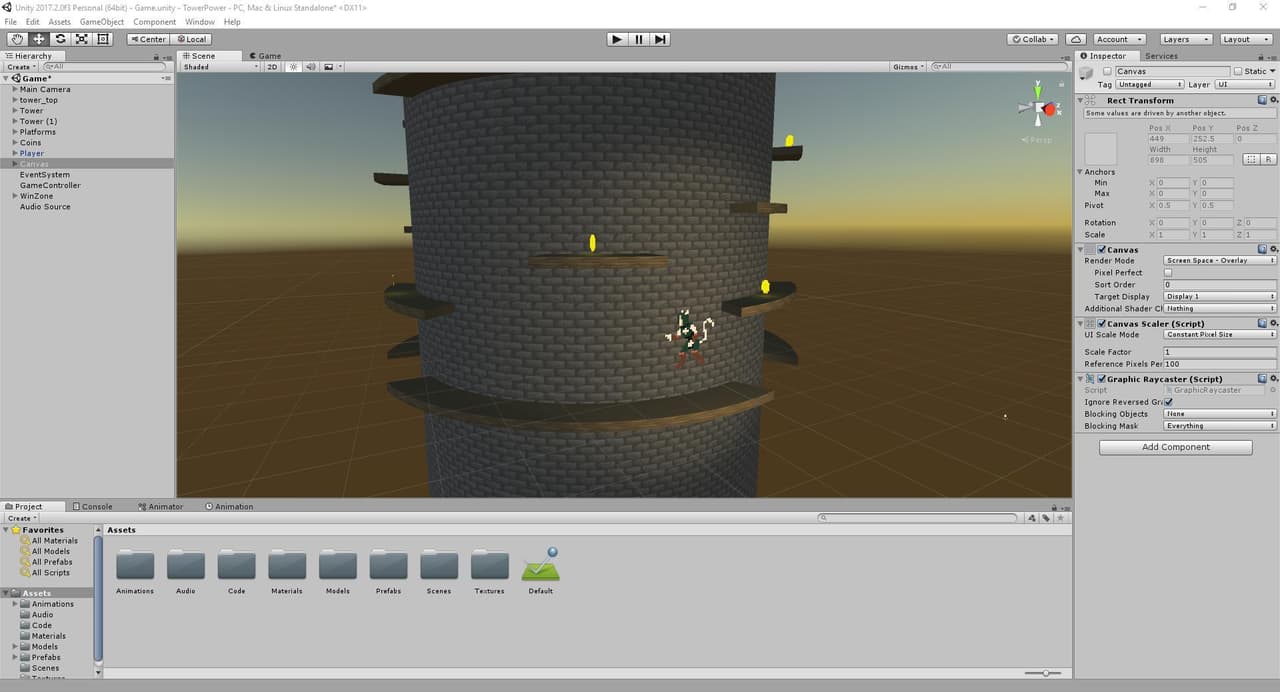Disable the Canvas Scaler component checkbox
1280x692 pixels.
(1102, 323)
